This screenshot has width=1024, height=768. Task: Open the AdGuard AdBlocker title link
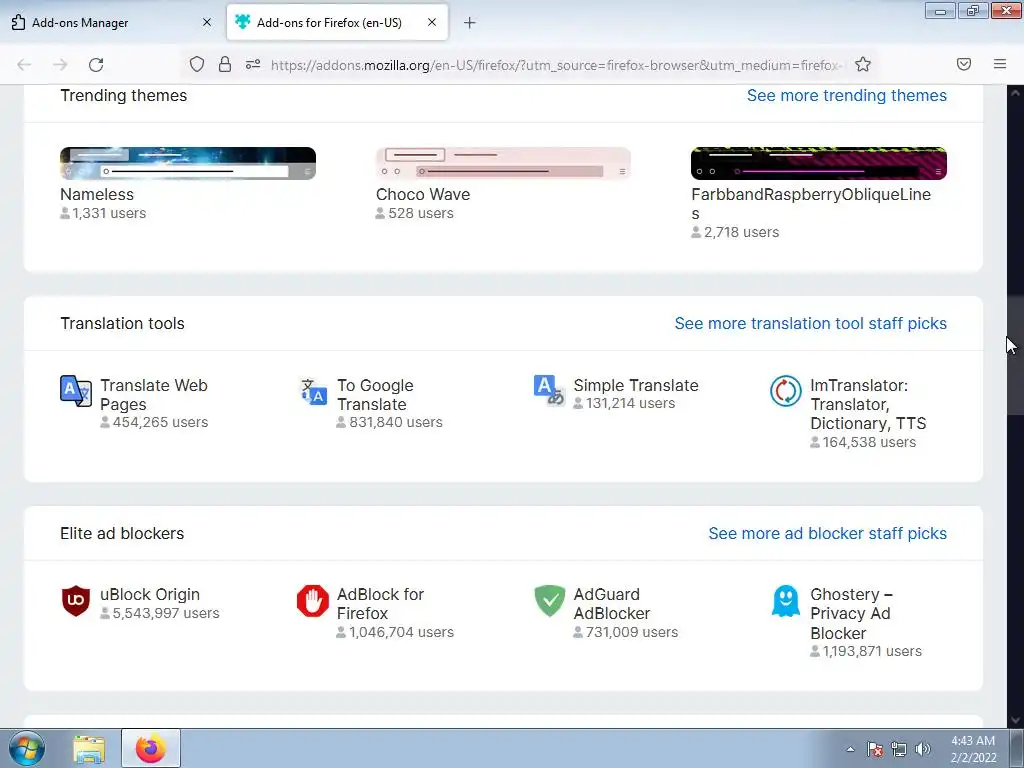click(x=612, y=604)
